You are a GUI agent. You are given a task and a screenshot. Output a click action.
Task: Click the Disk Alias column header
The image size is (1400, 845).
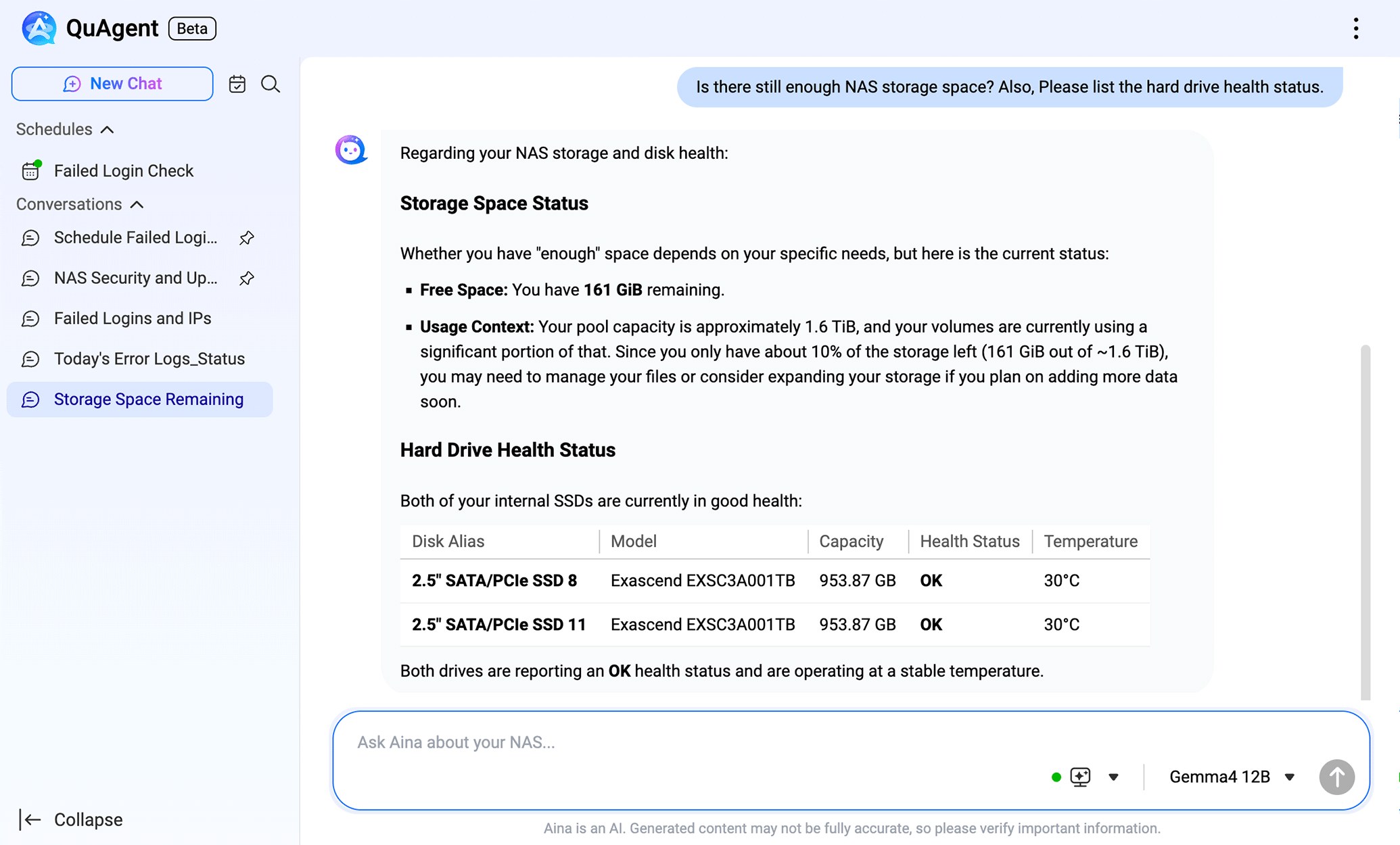pyautogui.click(x=448, y=541)
